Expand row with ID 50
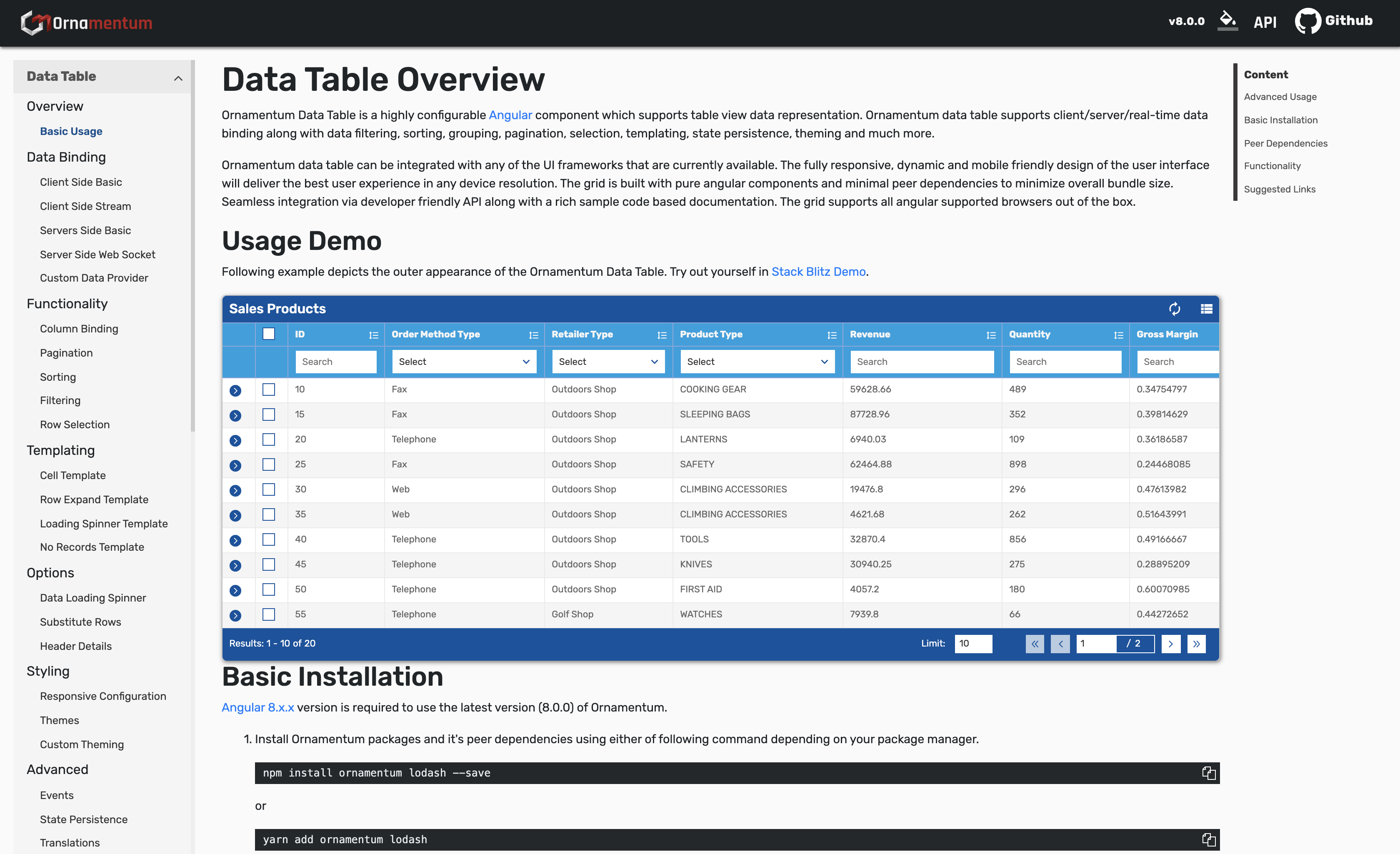The width and height of the screenshot is (1400, 854). pyautogui.click(x=235, y=590)
